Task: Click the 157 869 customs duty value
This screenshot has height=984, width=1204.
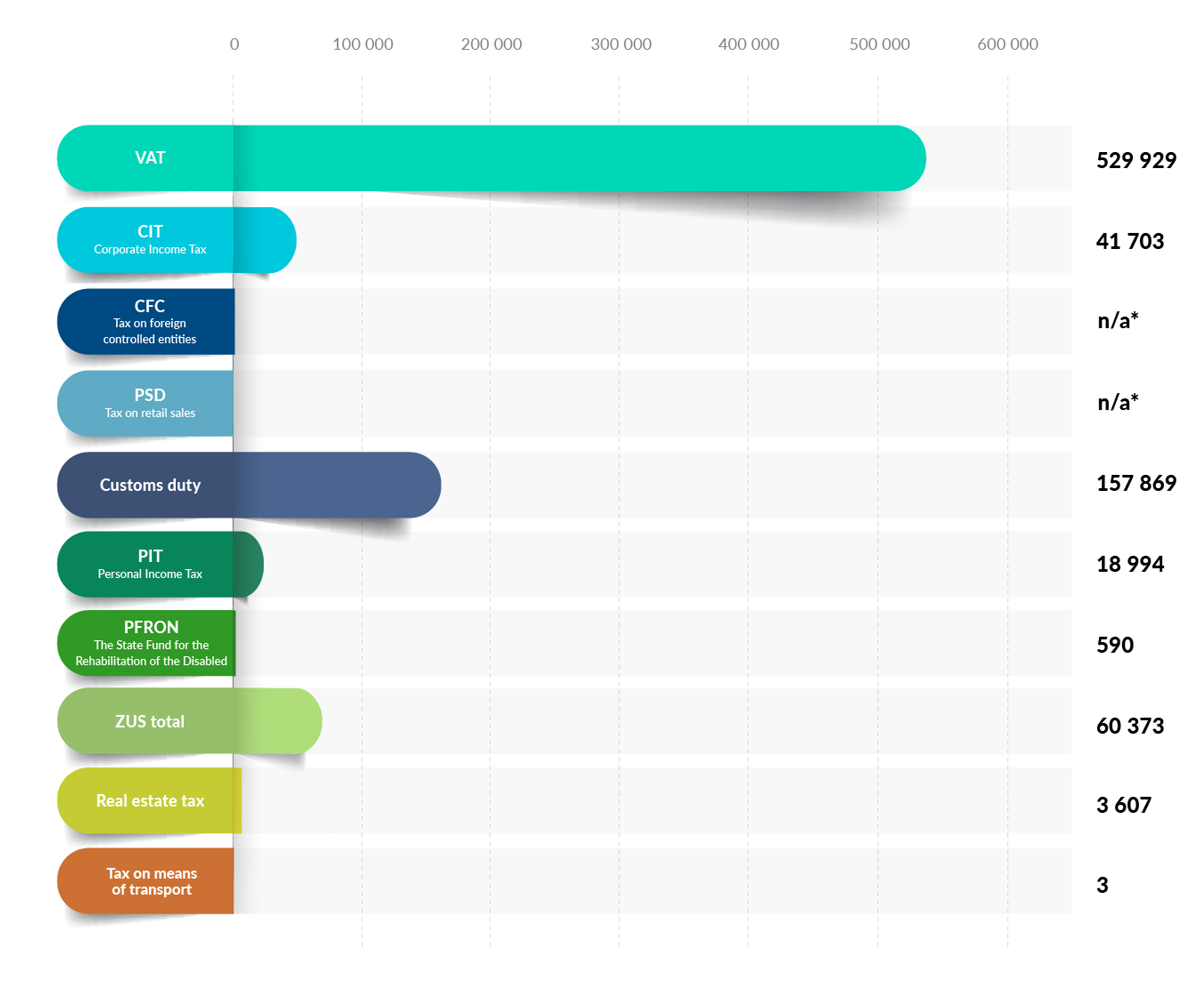Action: (1136, 484)
